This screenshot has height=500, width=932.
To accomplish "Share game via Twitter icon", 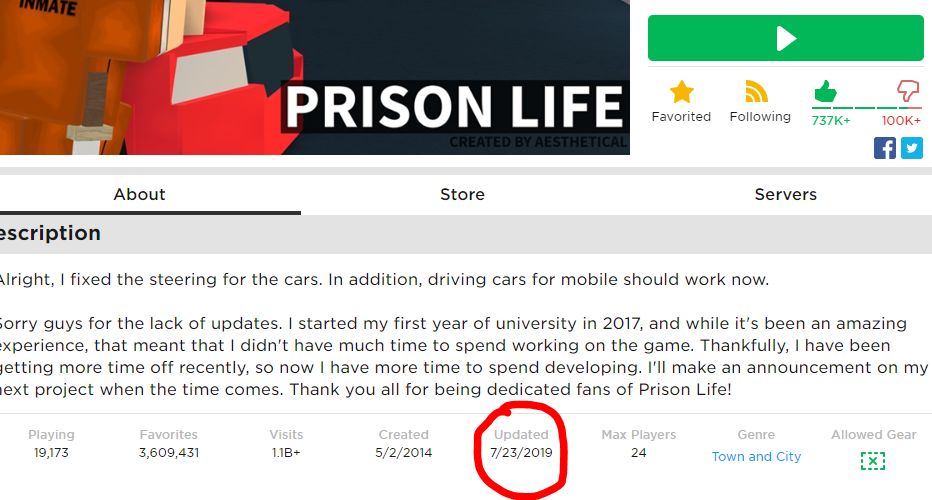I will (911, 148).
